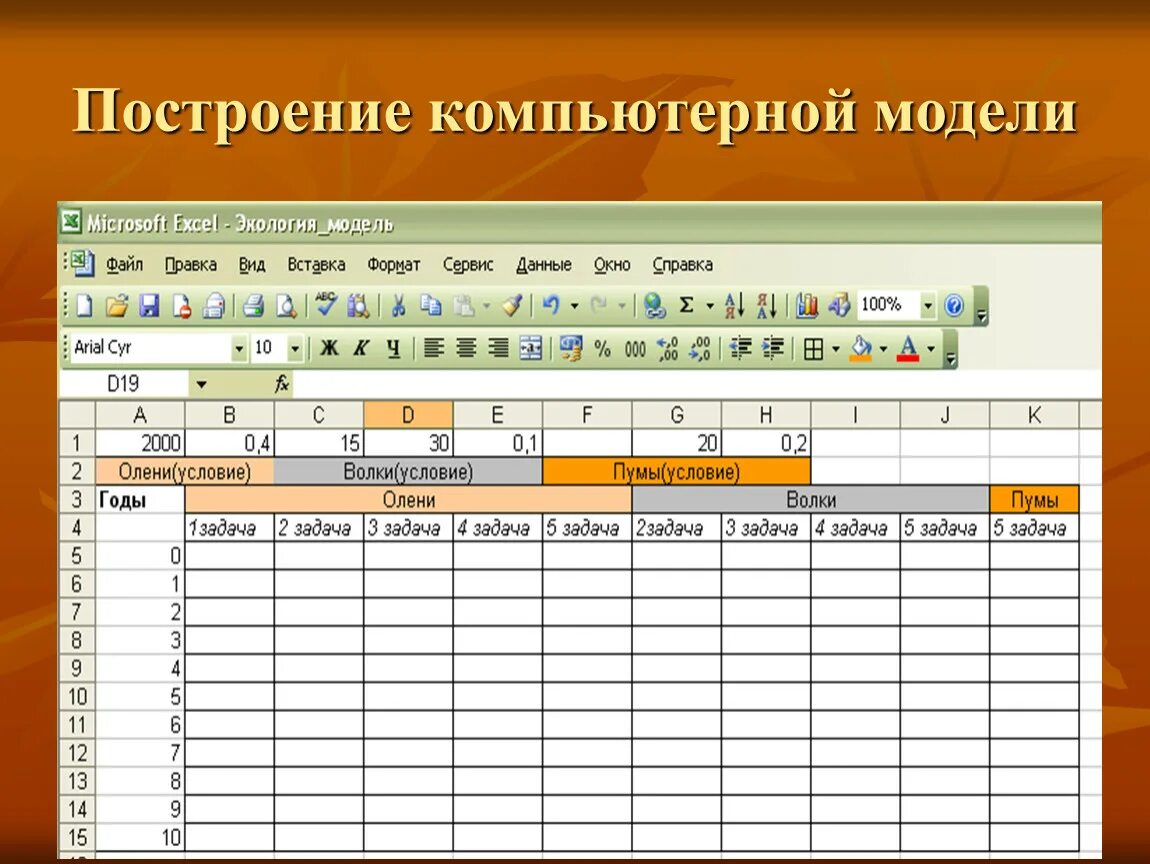Image resolution: width=1150 pixels, height=864 pixels.
Task: Toggle center text alignment
Action: (x=466, y=348)
